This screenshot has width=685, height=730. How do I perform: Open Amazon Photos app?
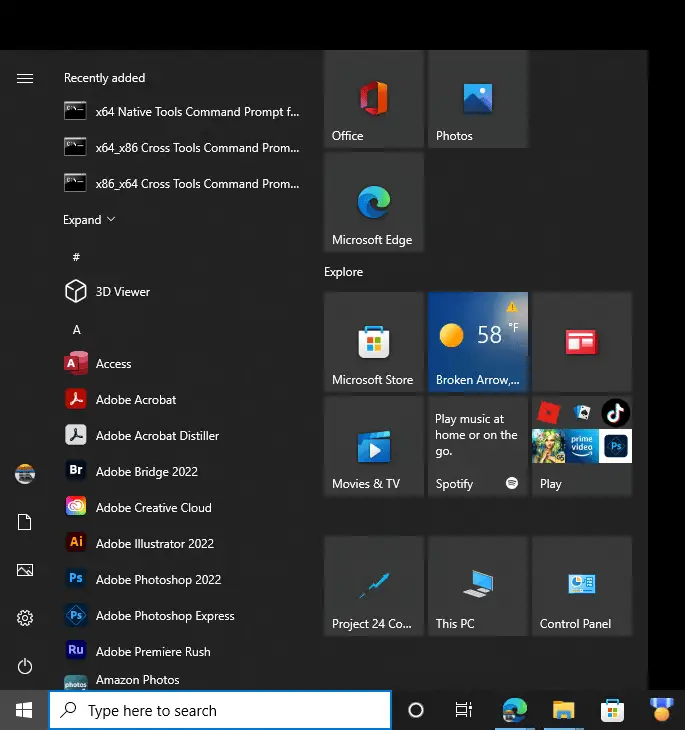(184, 680)
